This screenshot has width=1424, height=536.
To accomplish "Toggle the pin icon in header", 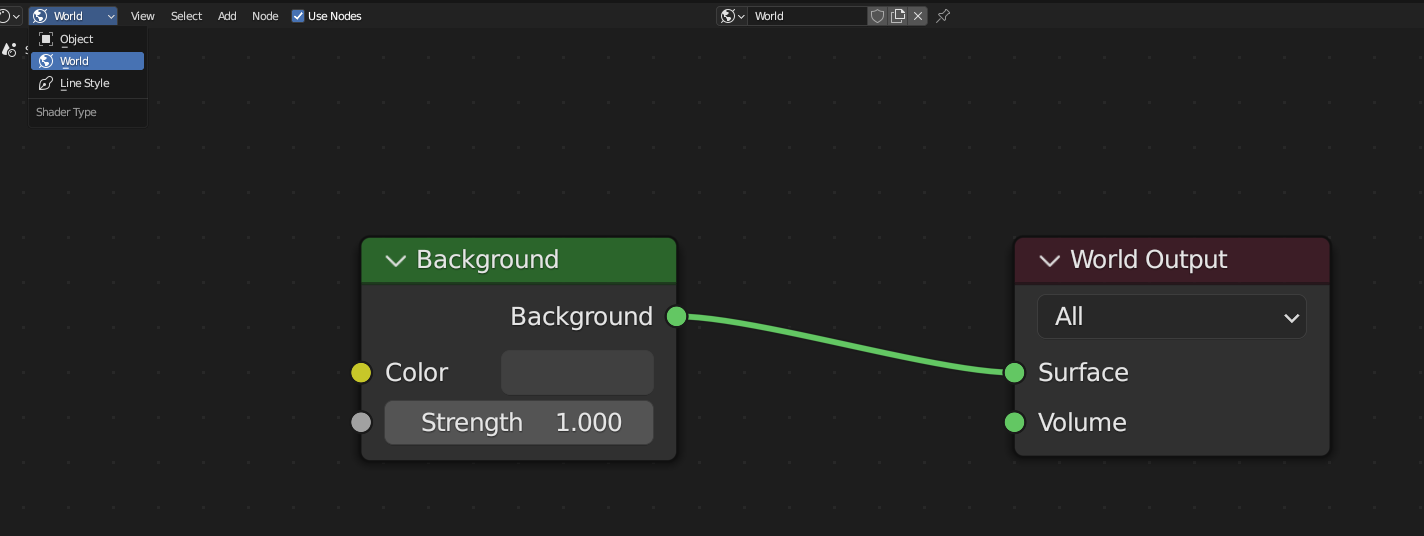I will pyautogui.click(x=943, y=16).
